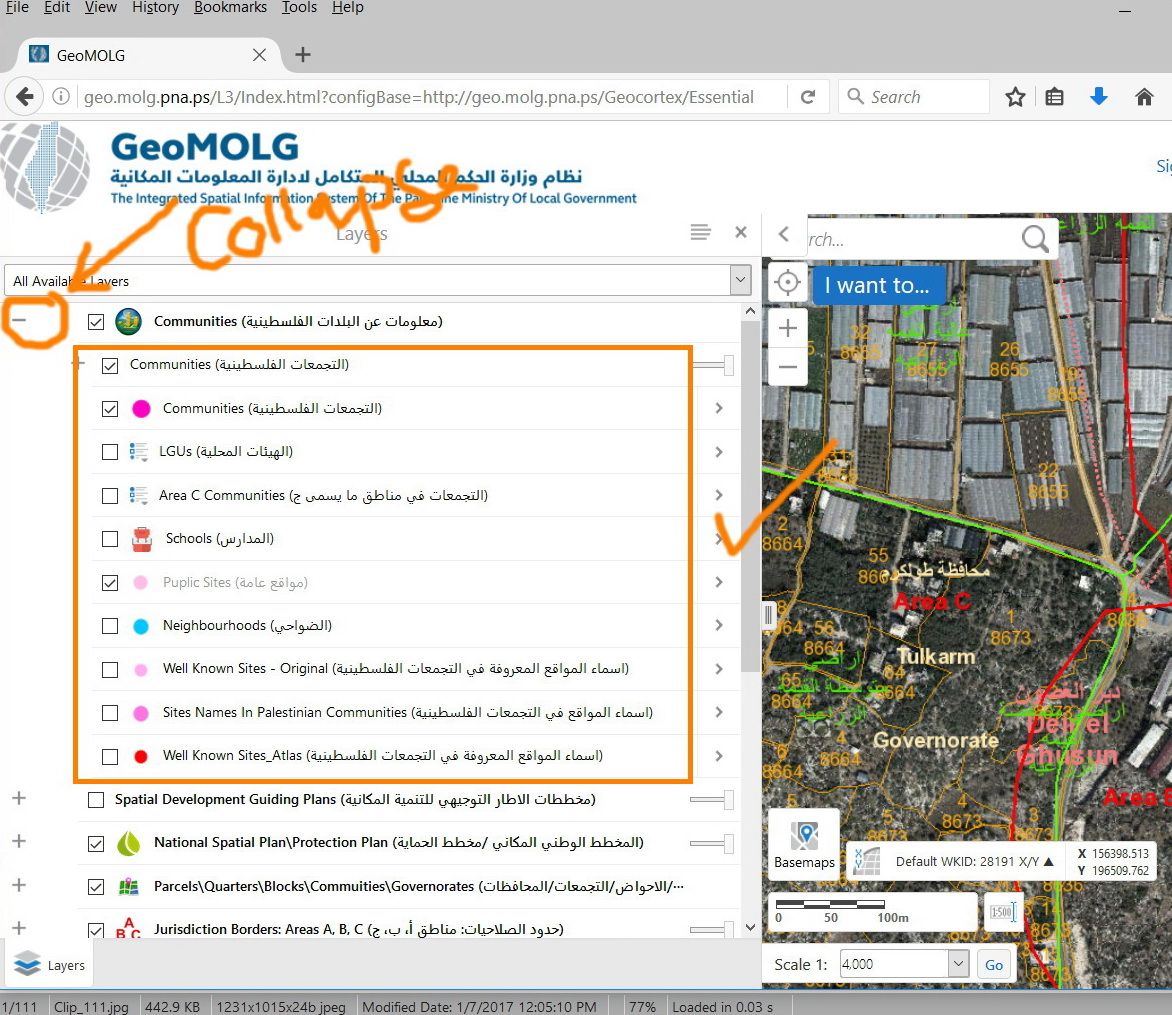Open LGUs layer details arrow
Screen dimensions: 1172x1015
tap(718, 451)
